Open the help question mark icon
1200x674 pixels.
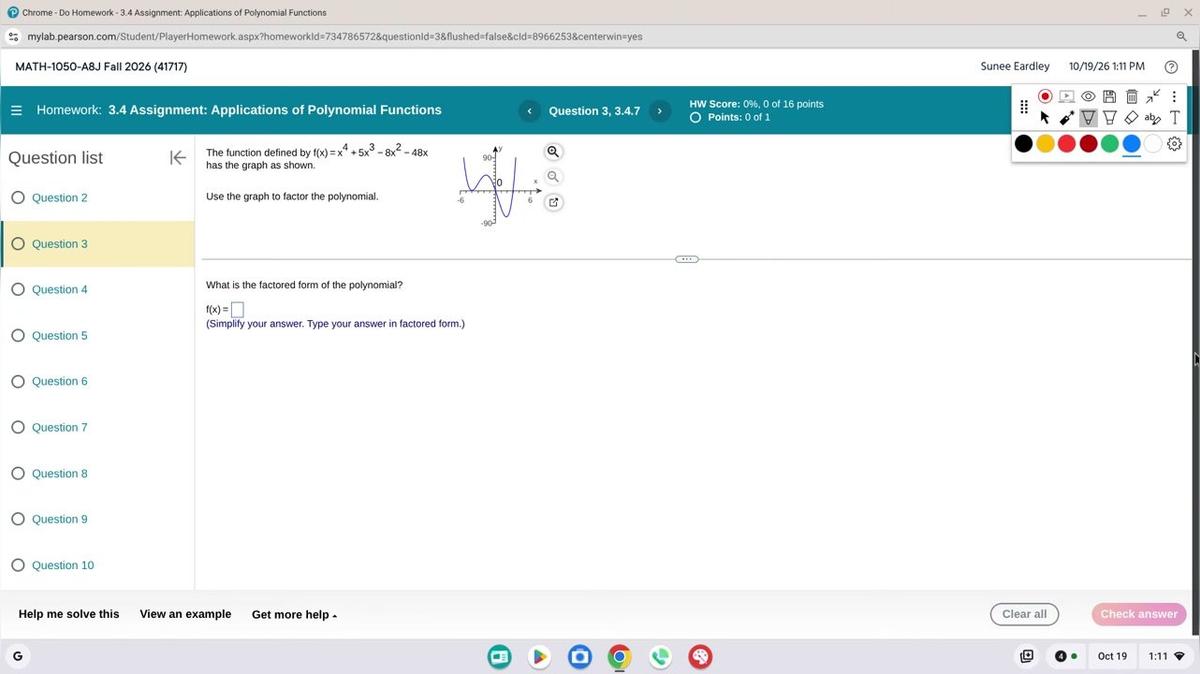(1171, 66)
